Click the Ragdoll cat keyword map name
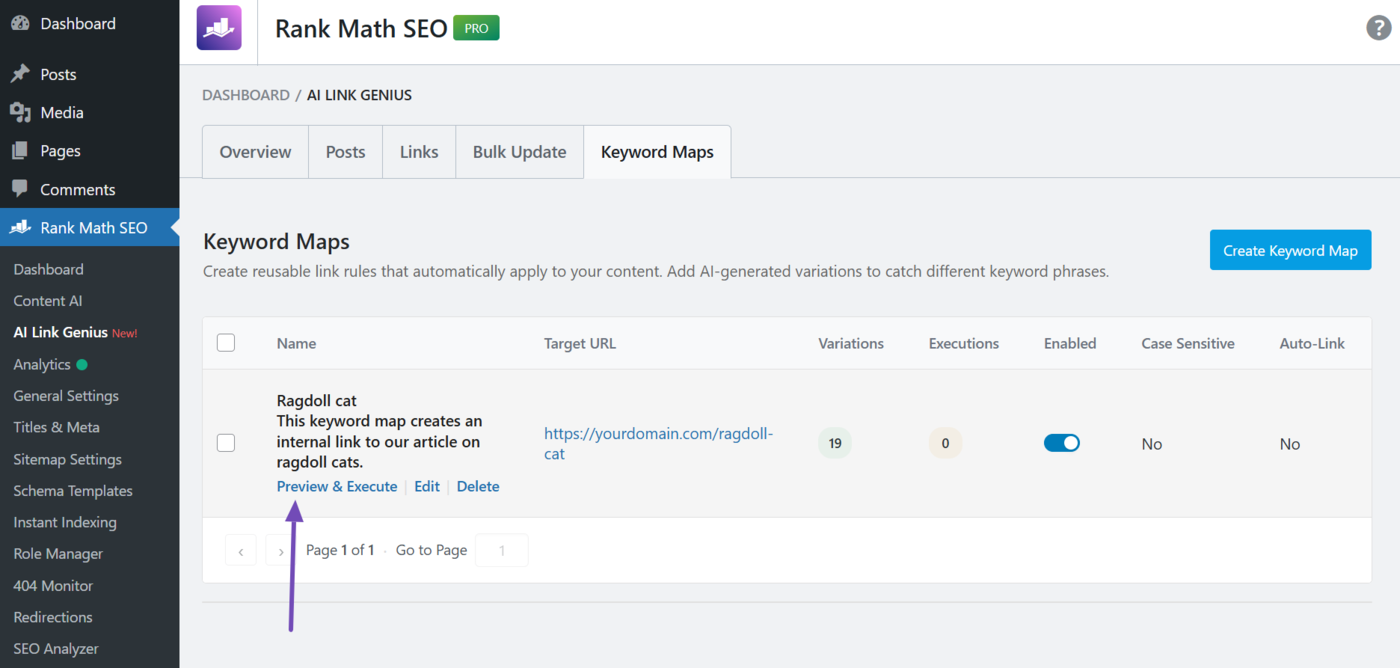 (x=317, y=401)
